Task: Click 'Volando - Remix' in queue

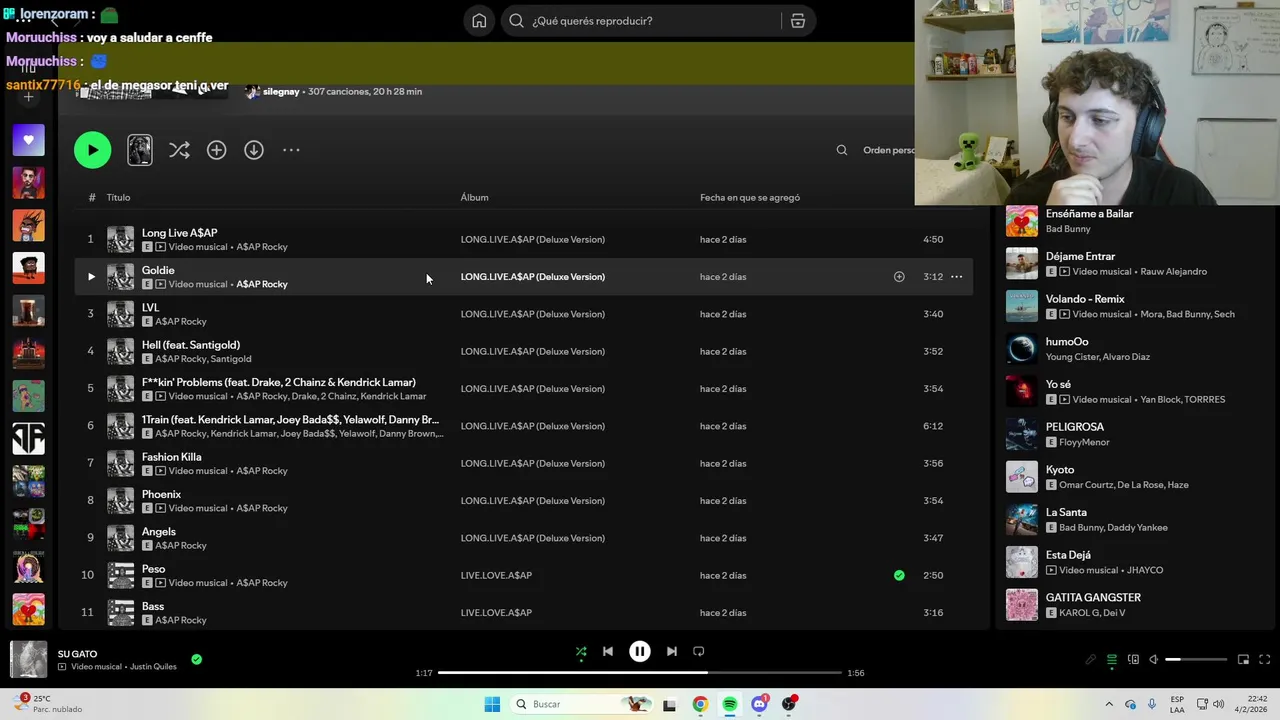Action: pos(1085,299)
